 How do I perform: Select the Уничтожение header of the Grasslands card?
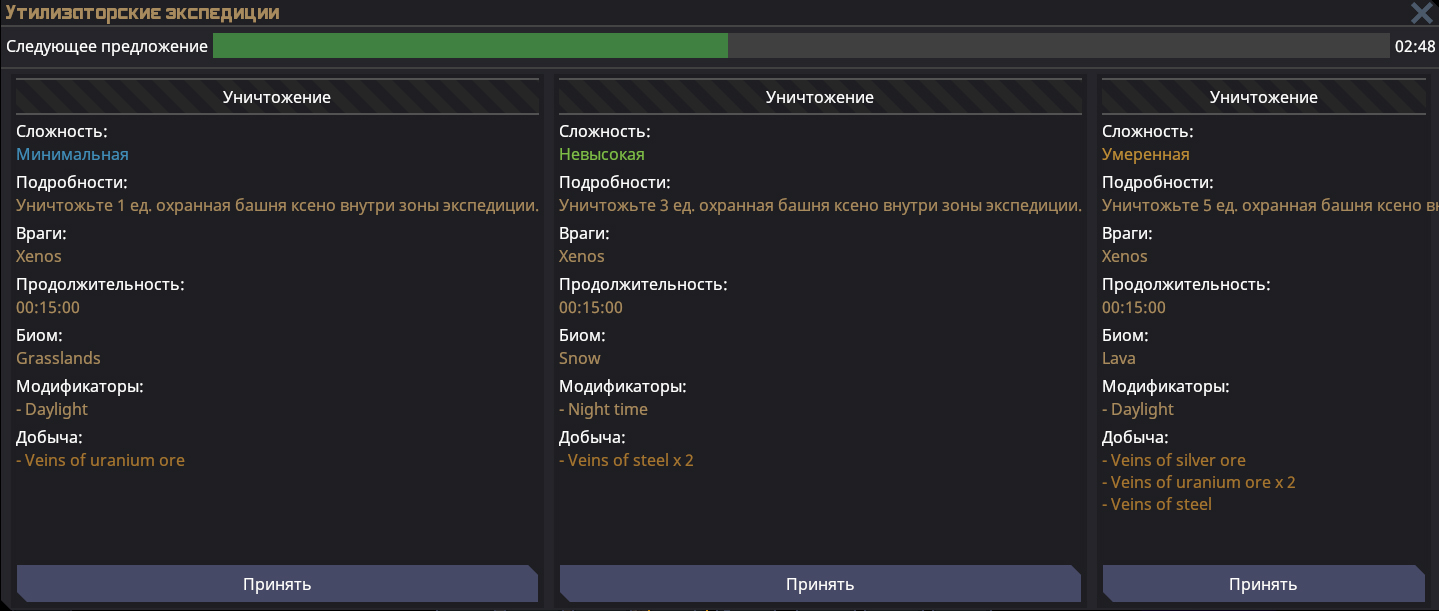277,97
